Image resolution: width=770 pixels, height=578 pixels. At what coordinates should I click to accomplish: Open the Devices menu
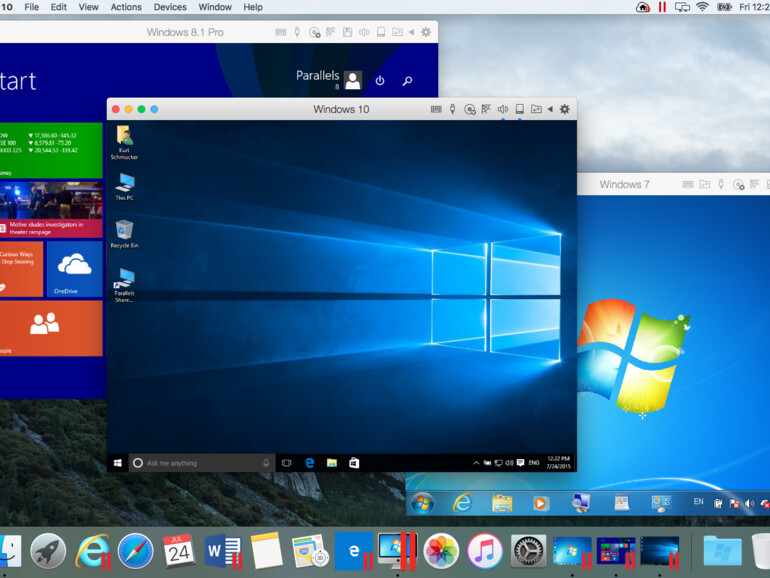(170, 7)
